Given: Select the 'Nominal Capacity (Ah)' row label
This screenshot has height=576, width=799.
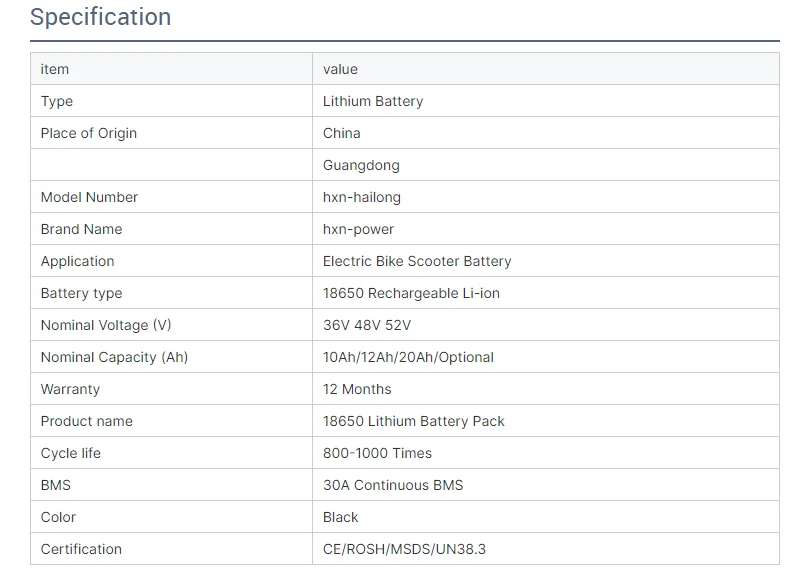Looking at the screenshot, I should [114, 357].
